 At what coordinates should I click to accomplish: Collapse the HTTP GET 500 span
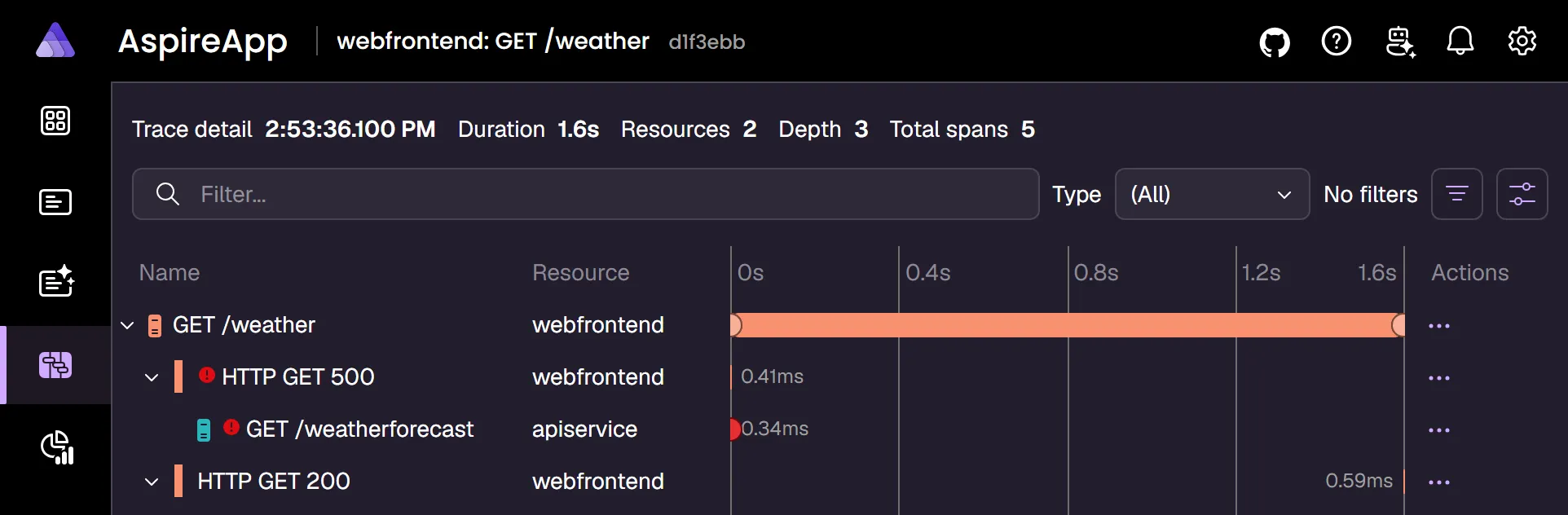152,378
